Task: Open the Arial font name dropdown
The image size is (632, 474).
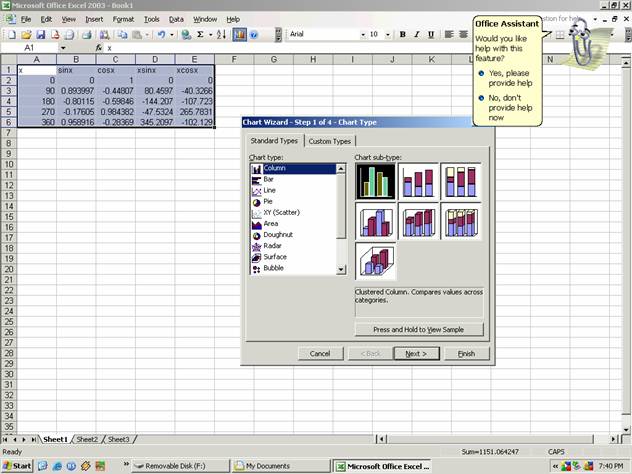Action: [362, 35]
